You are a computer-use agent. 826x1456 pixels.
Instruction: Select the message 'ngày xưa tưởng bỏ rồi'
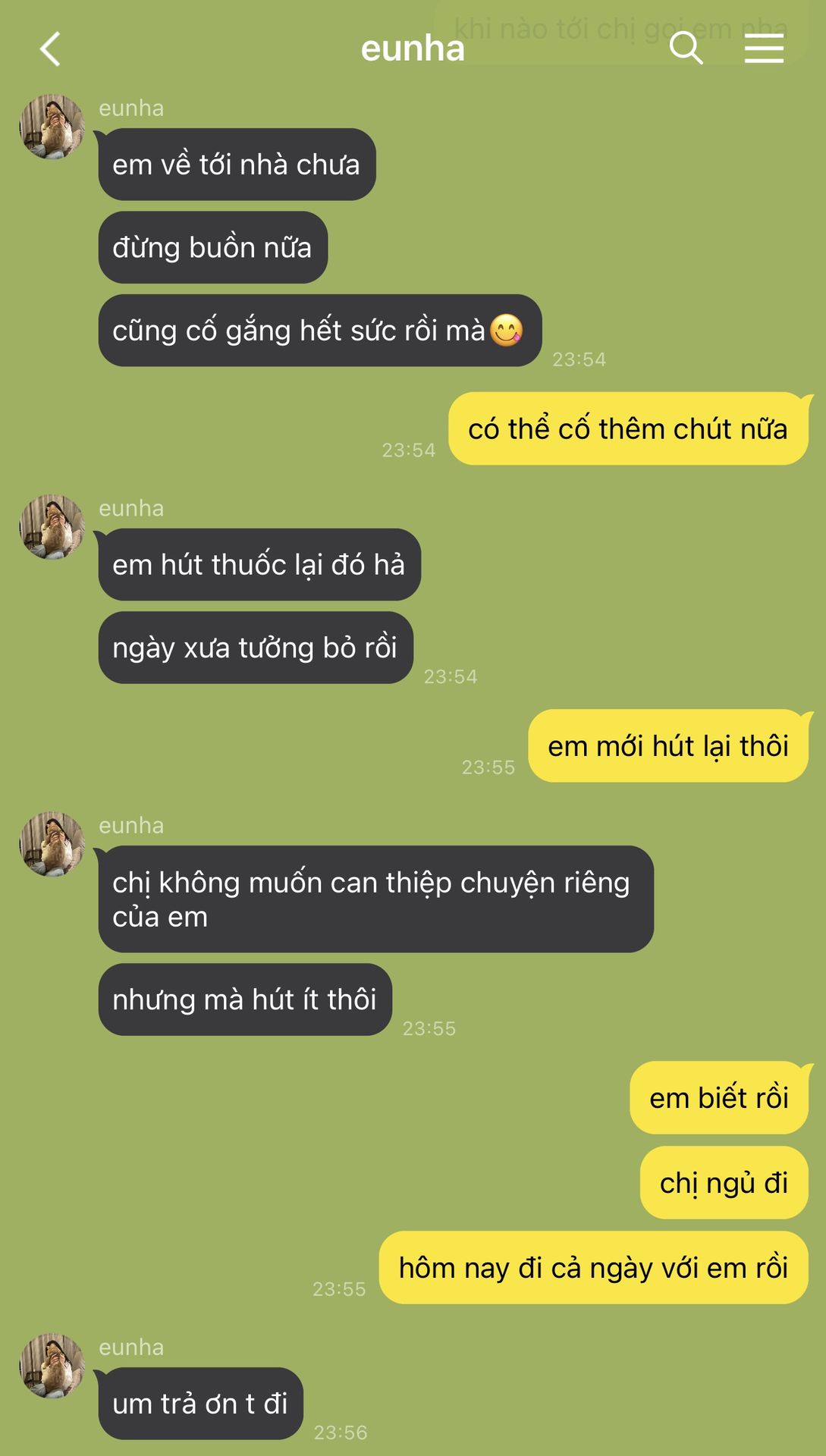pyautogui.click(x=256, y=648)
